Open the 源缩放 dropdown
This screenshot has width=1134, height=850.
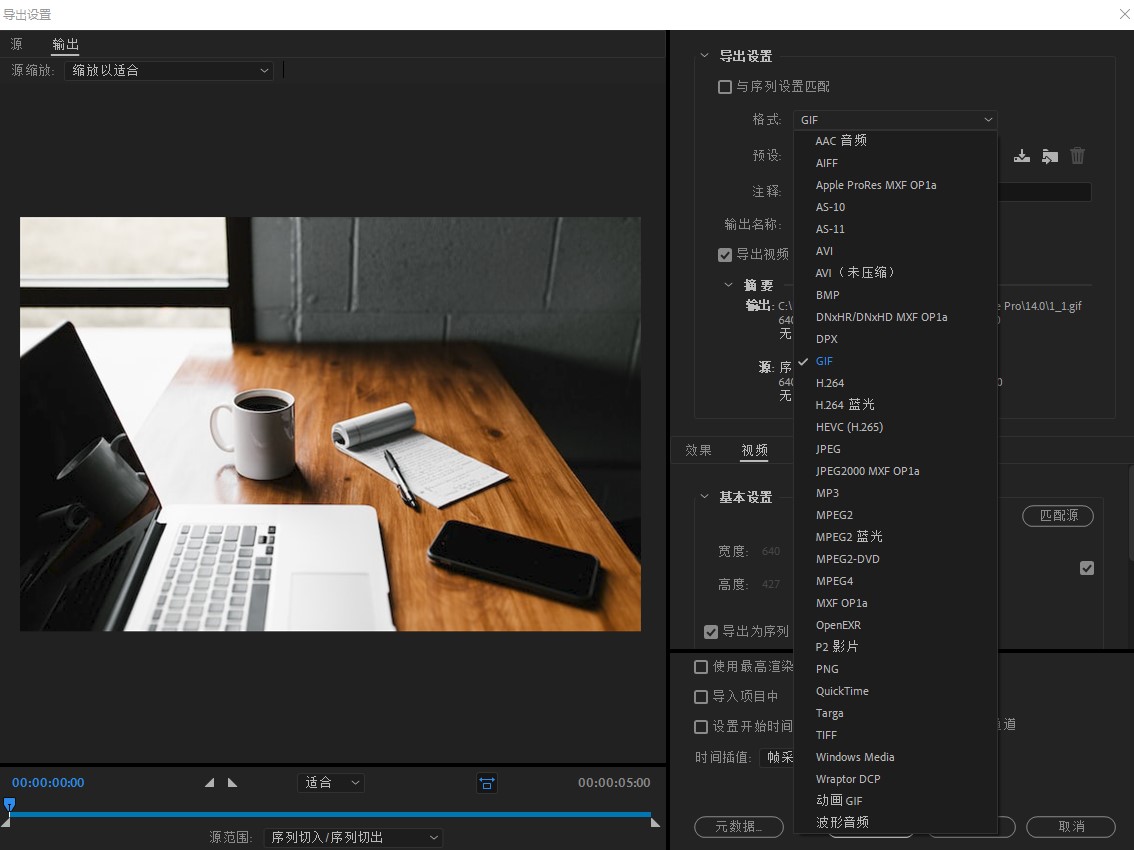169,70
